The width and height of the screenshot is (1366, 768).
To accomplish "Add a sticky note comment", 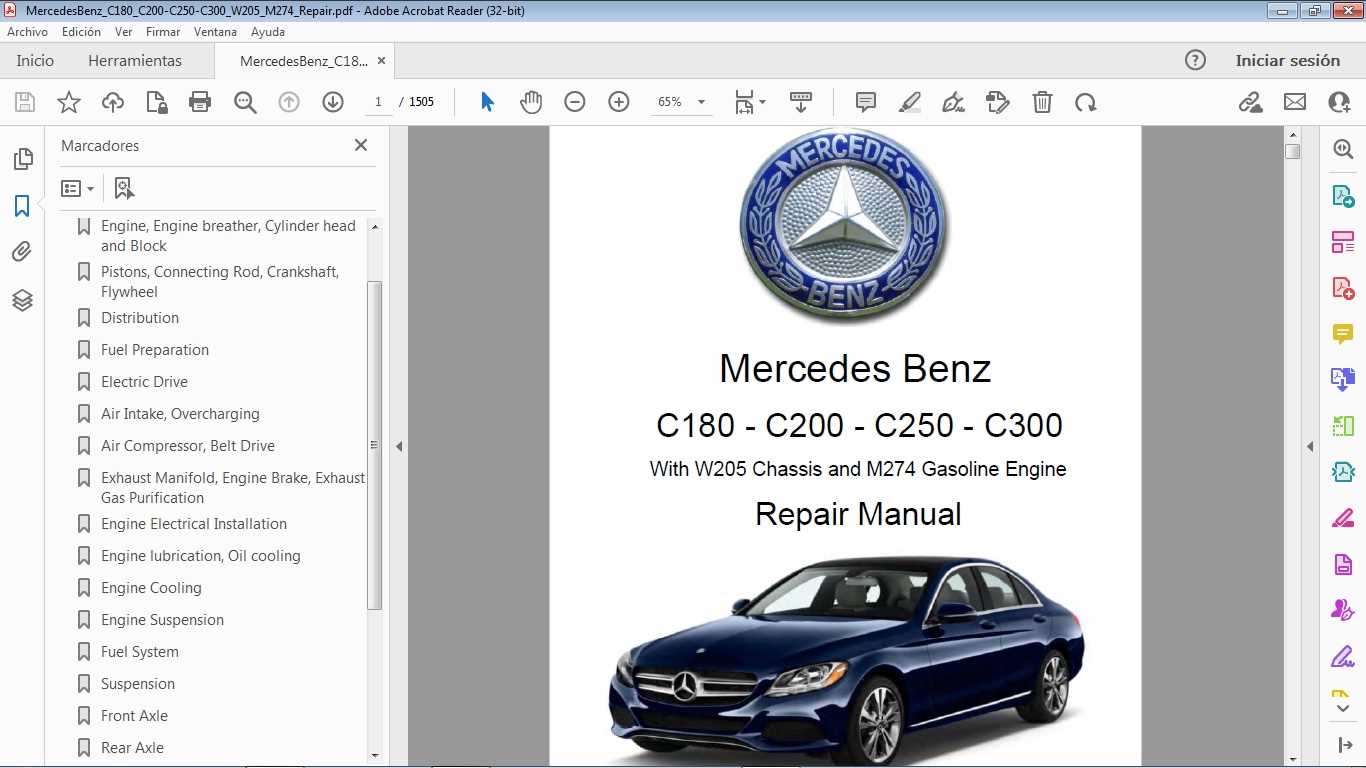I will tap(866, 102).
